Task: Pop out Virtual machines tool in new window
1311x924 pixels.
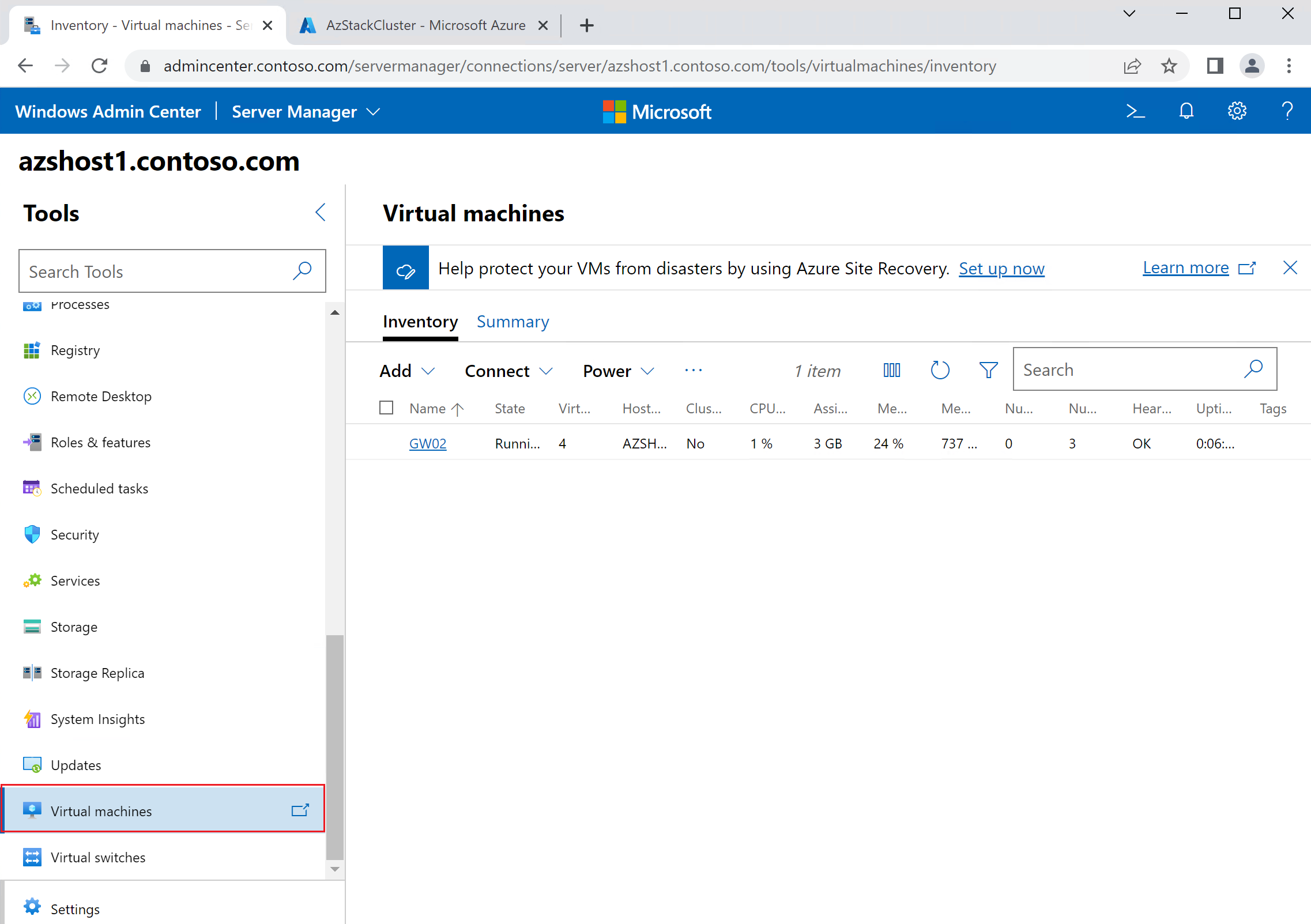Action: [300, 810]
